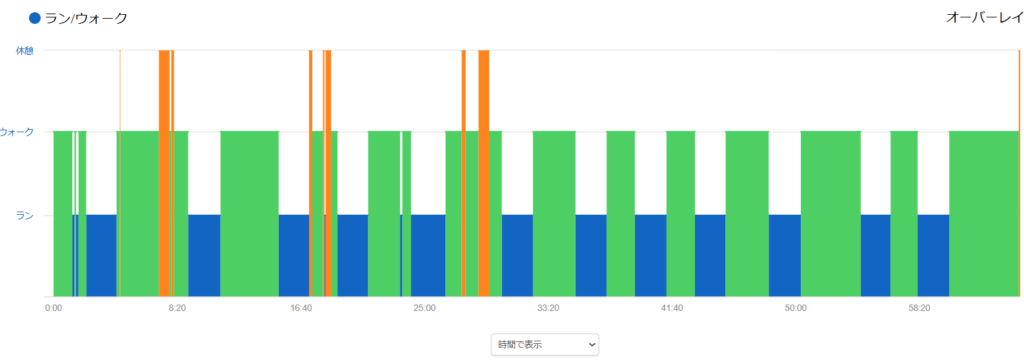Click the 41:40 time axis marker
The width and height of the screenshot is (1024, 360).
[672, 307]
